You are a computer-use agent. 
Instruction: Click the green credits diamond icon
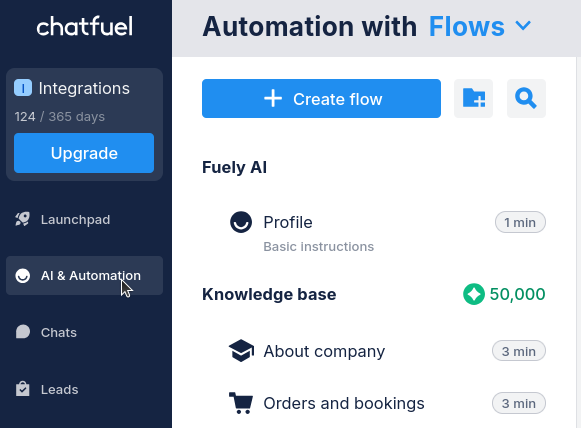474,294
